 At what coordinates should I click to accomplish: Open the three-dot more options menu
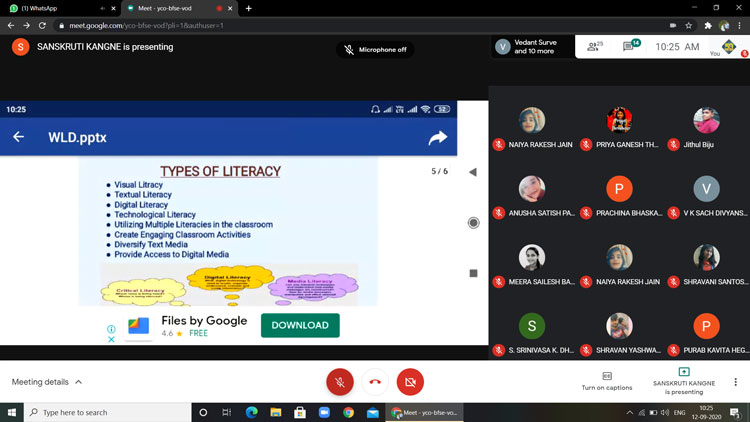click(x=736, y=382)
